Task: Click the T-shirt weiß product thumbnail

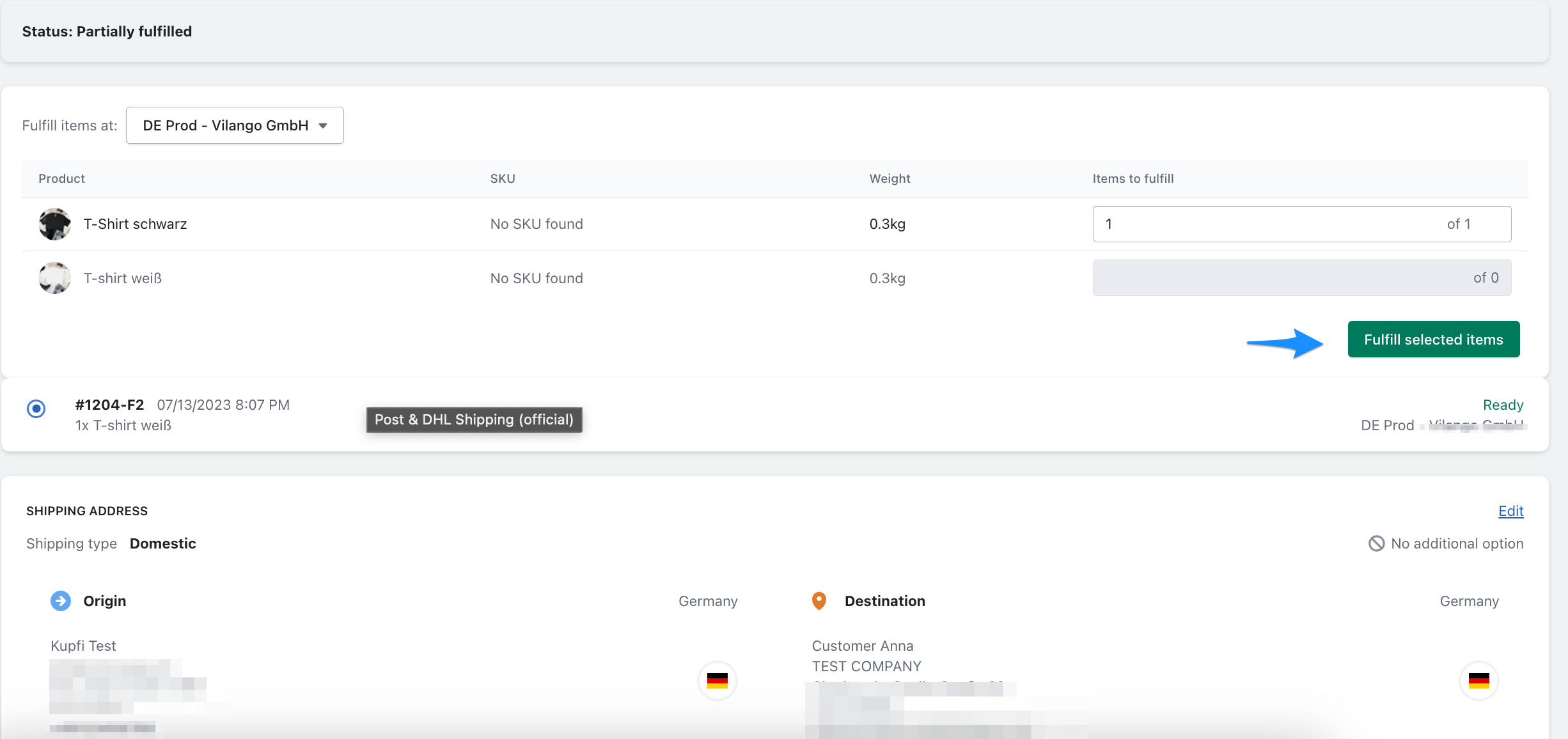Action: tap(53, 278)
